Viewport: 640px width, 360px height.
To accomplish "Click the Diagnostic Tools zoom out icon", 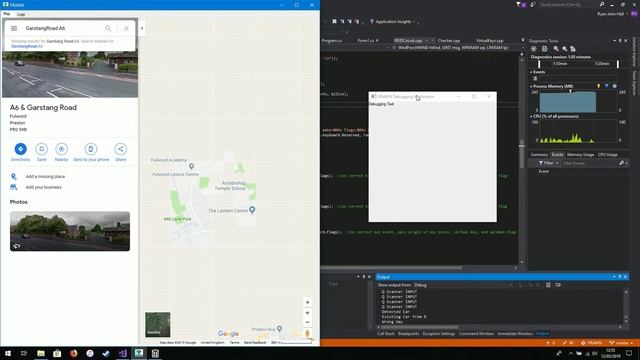I will (x=564, y=49).
